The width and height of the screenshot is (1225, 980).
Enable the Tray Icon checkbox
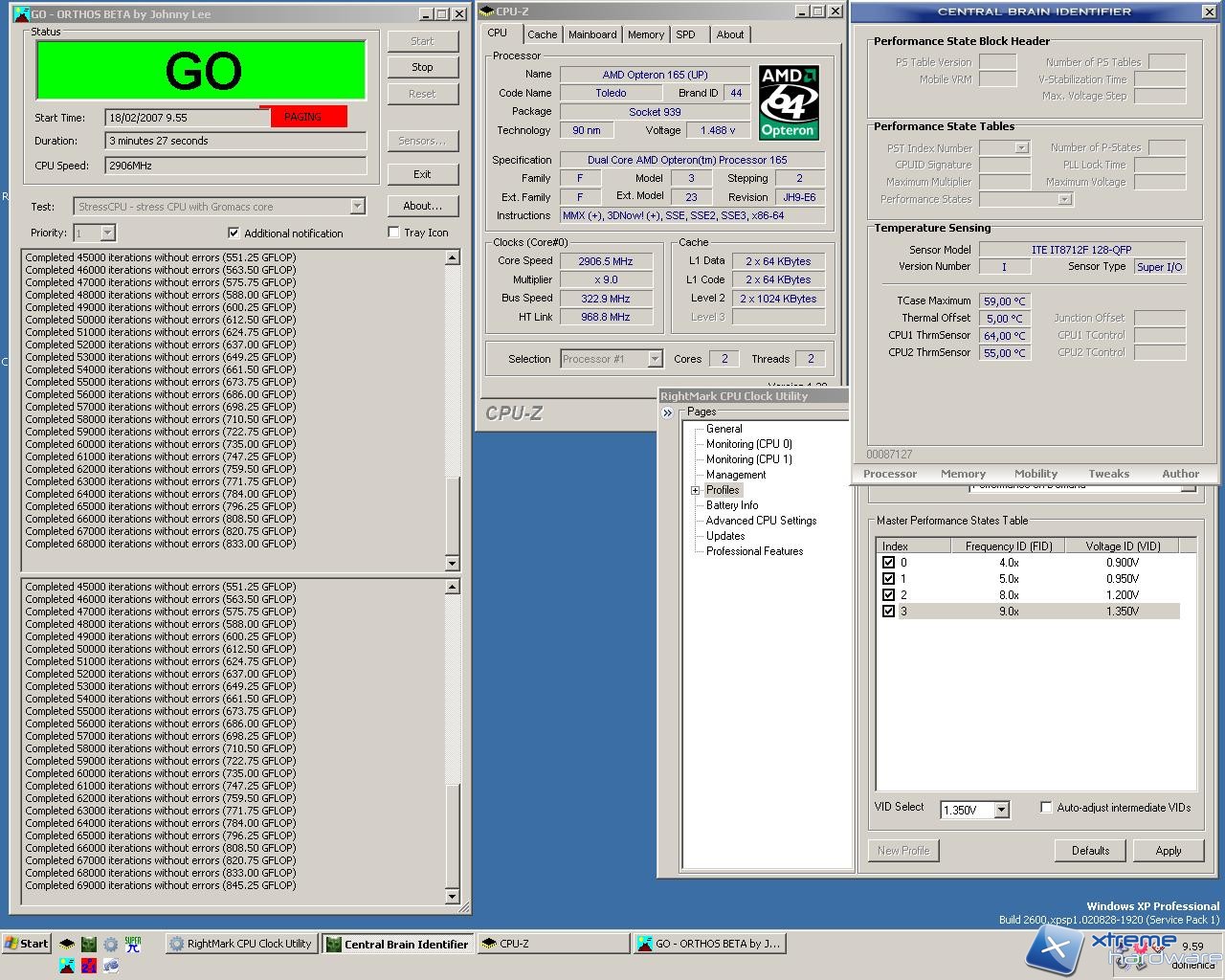click(x=393, y=232)
